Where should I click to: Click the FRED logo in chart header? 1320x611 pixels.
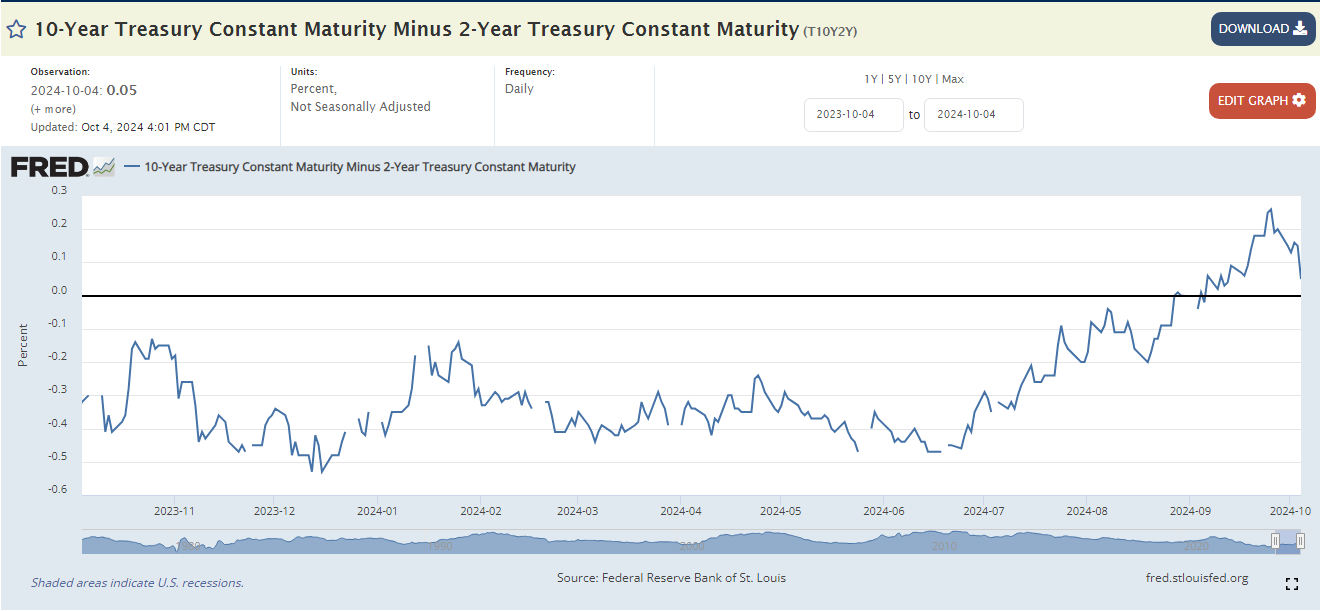[49, 167]
